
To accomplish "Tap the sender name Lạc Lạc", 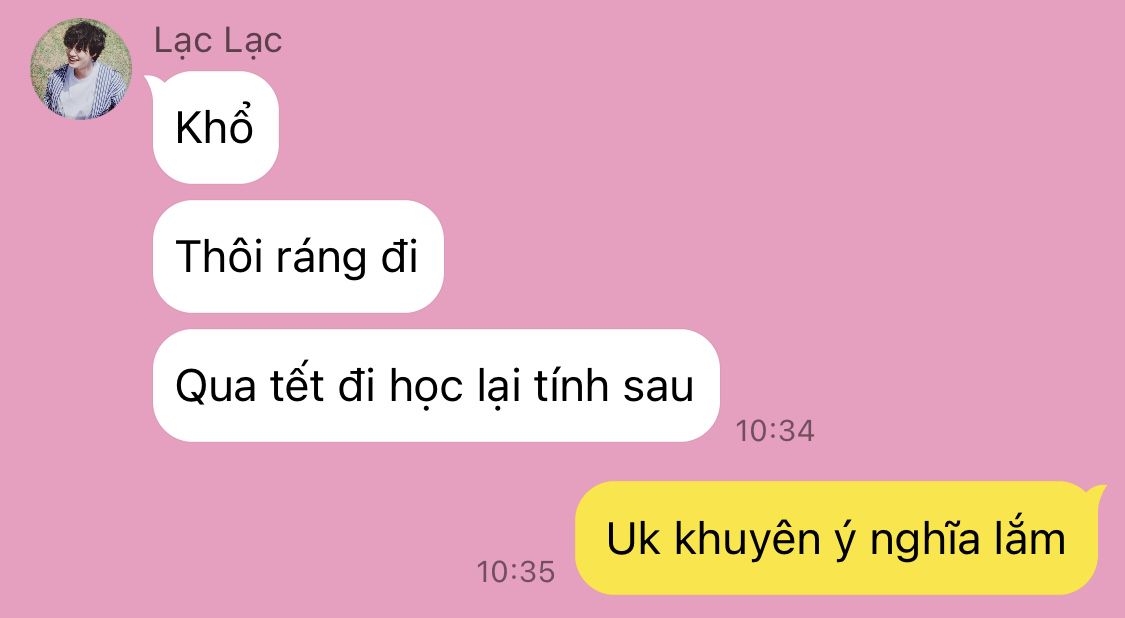I will pos(218,42).
